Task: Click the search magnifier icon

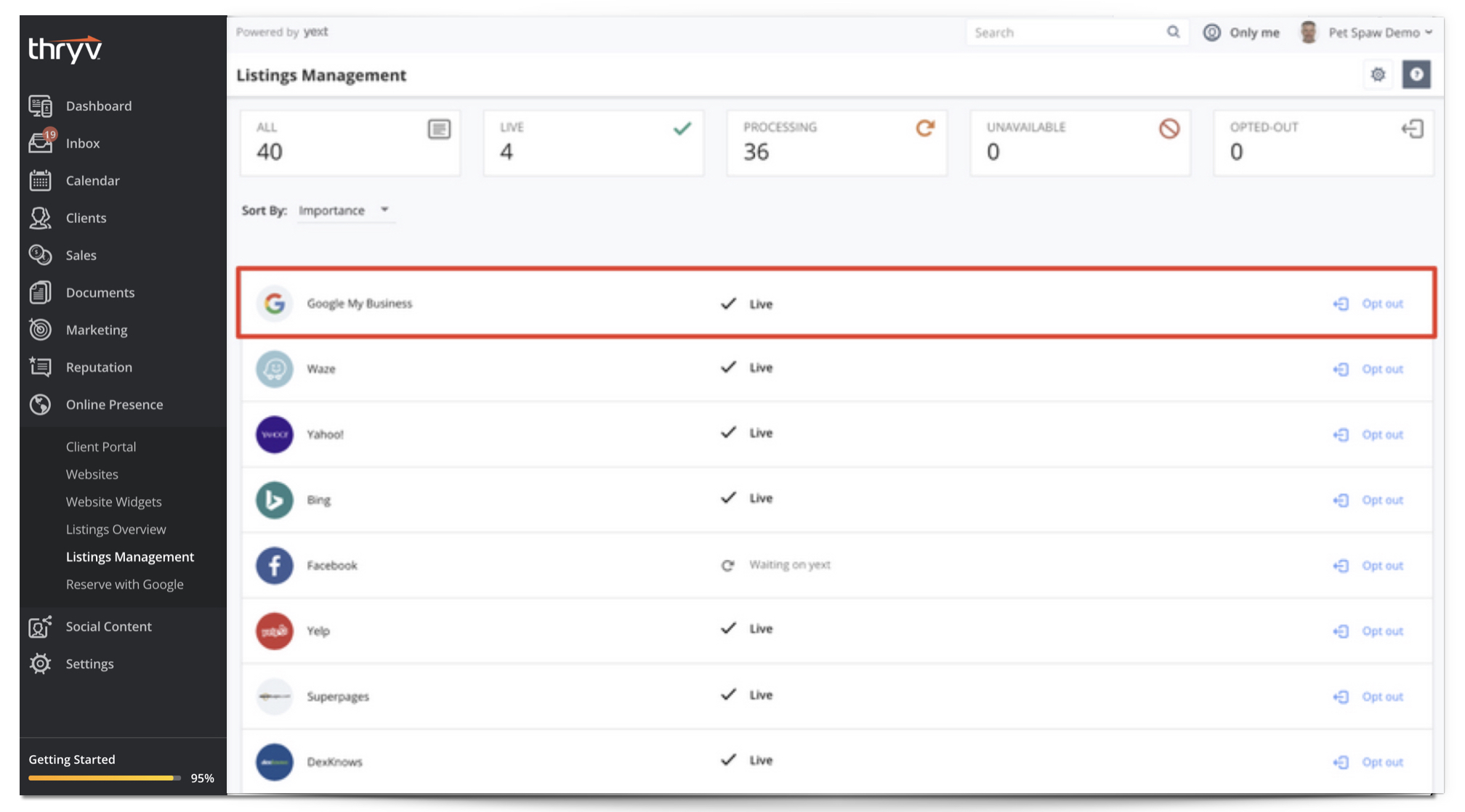Action: coord(1173,32)
